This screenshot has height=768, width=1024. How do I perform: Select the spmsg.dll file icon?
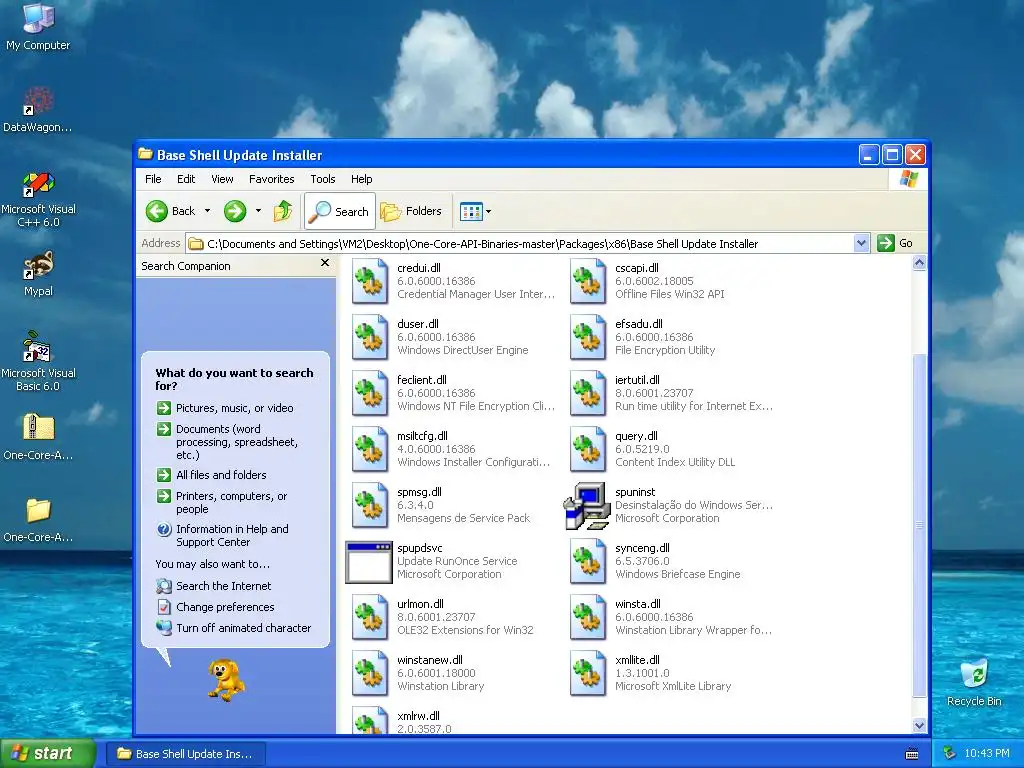pyautogui.click(x=370, y=506)
